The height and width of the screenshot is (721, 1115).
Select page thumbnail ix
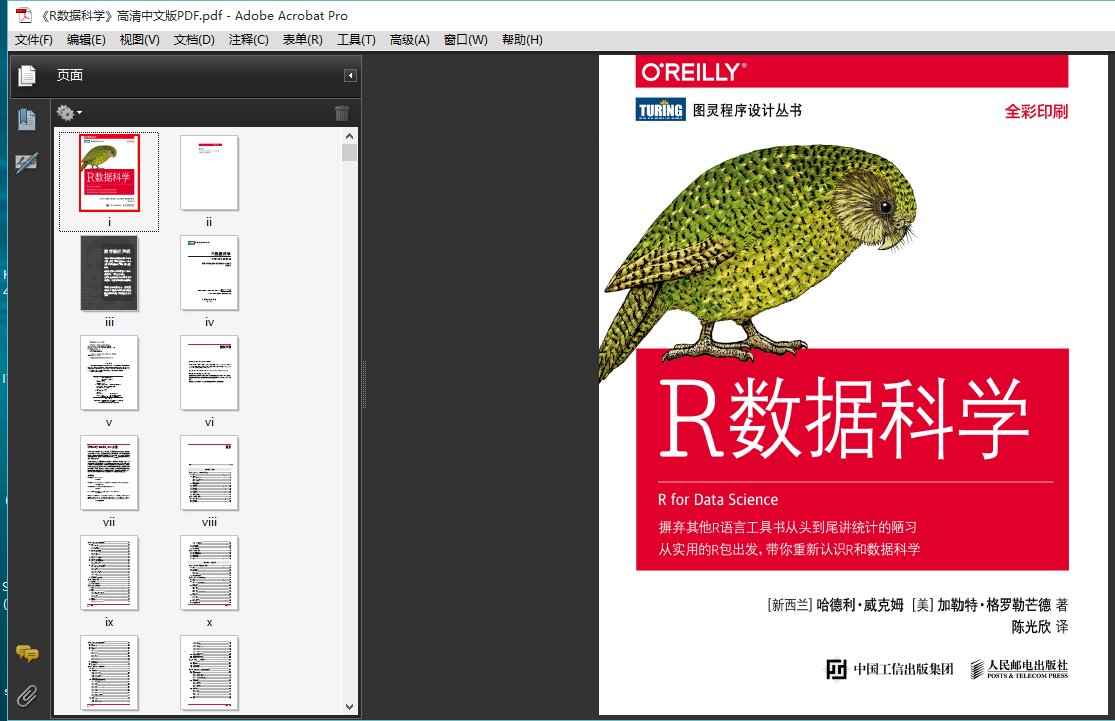tap(109, 573)
